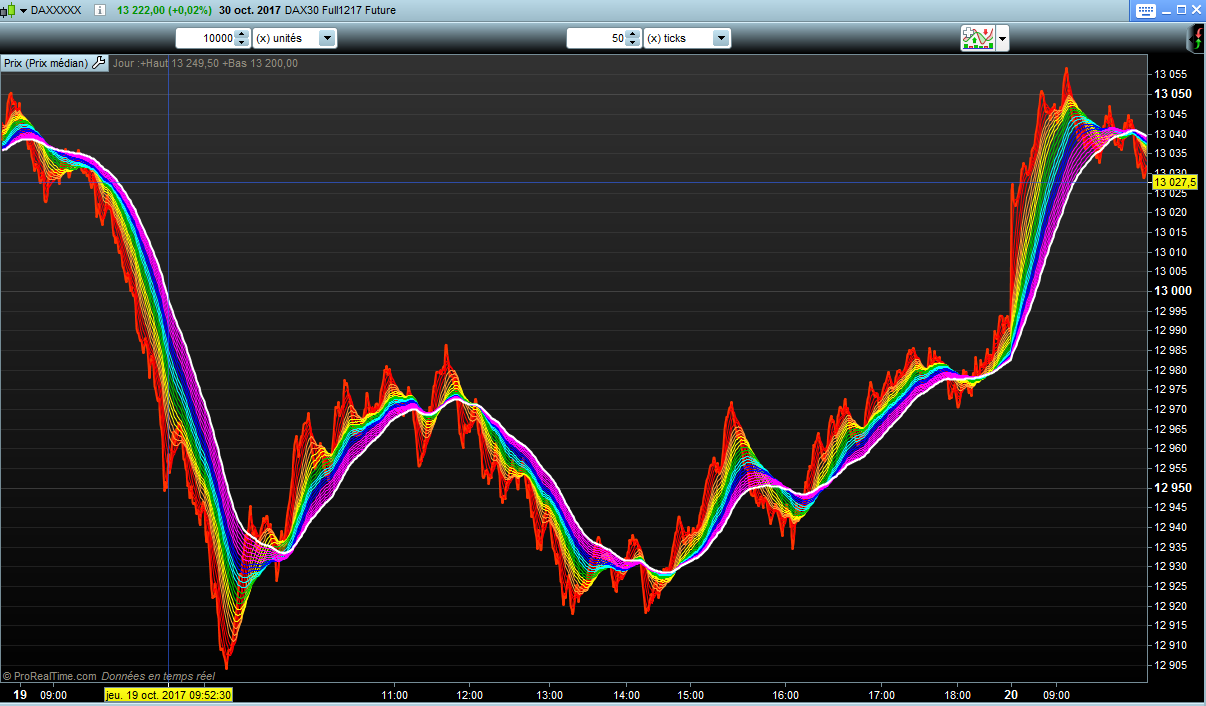Open the (x) ticks dropdown
The width and height of the screenshot is (1206, 706).
[x=720, y=38]
